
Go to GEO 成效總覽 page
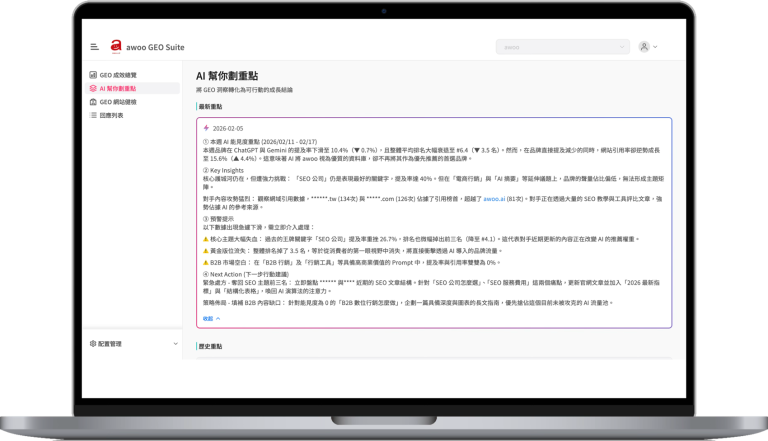pos(122,75)
